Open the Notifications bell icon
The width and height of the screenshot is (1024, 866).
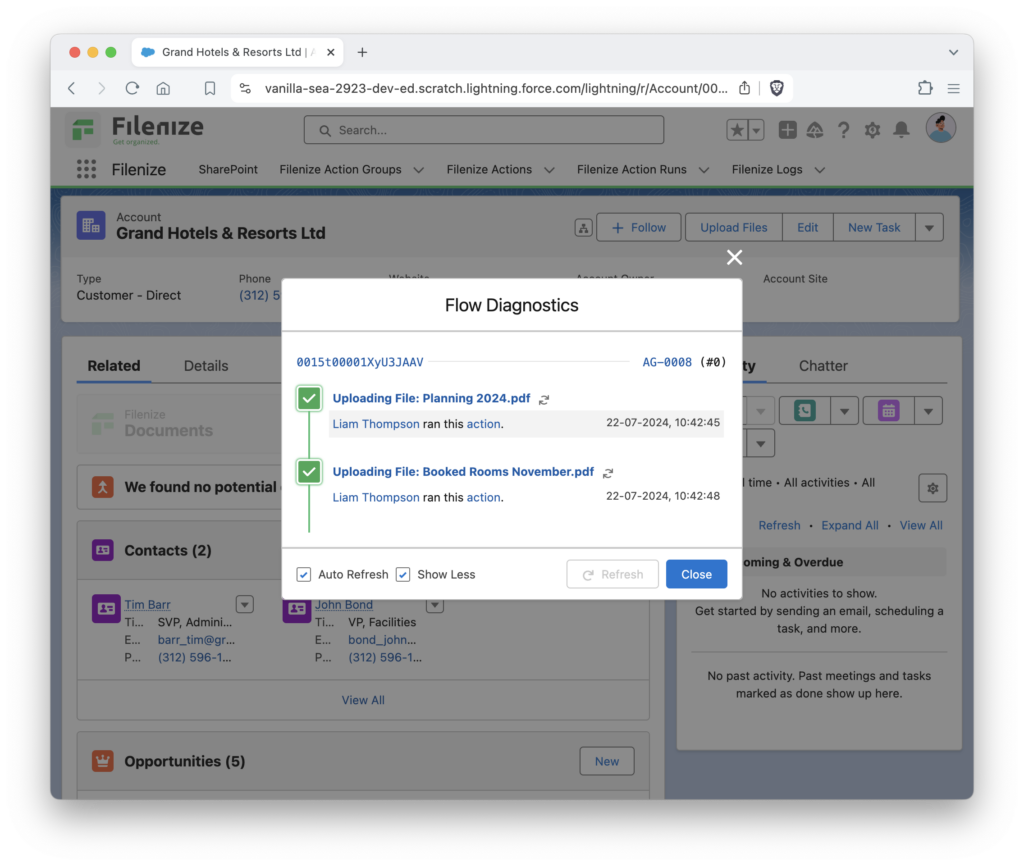(900, 129)
